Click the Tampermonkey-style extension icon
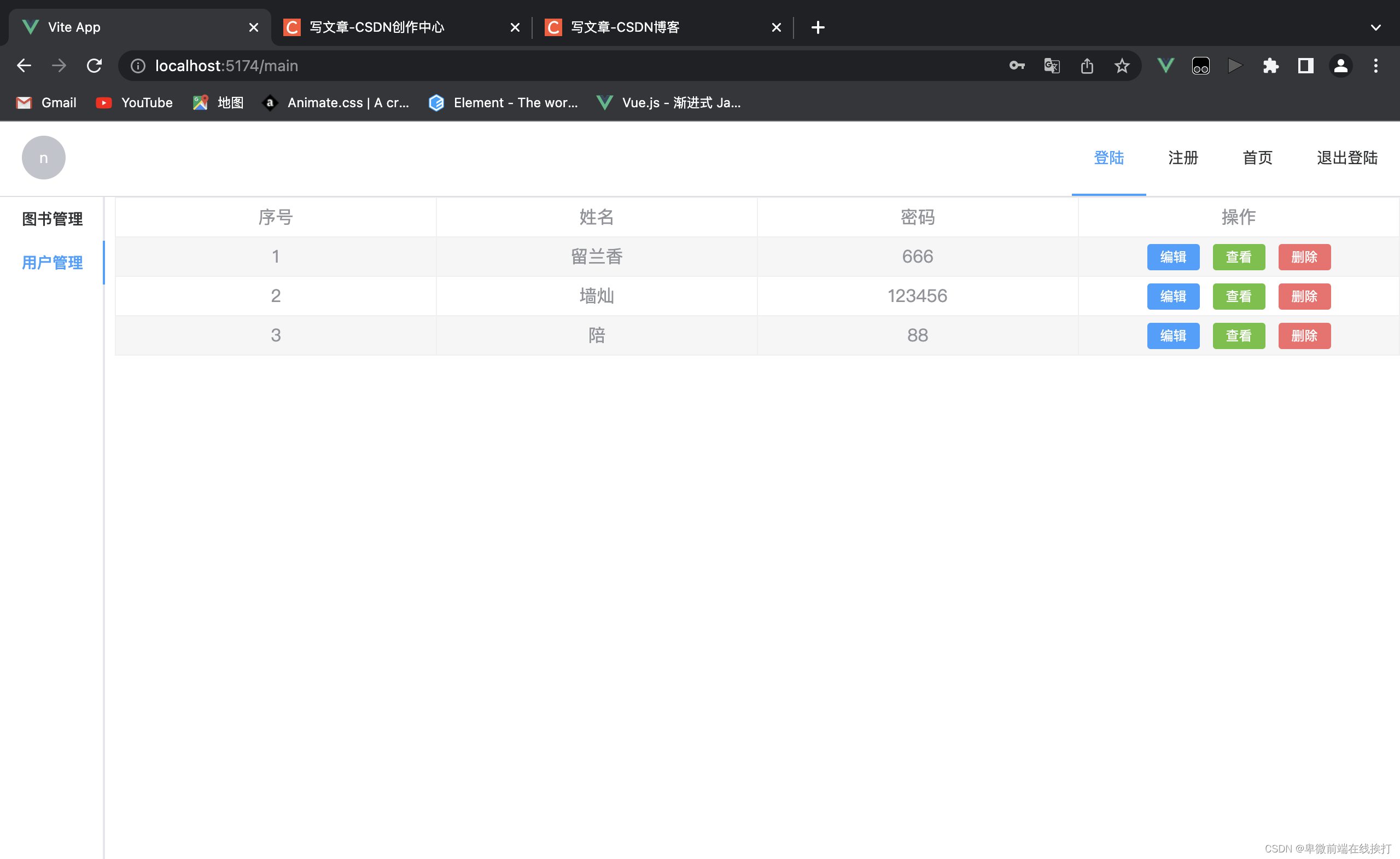 click(1200, 66)
